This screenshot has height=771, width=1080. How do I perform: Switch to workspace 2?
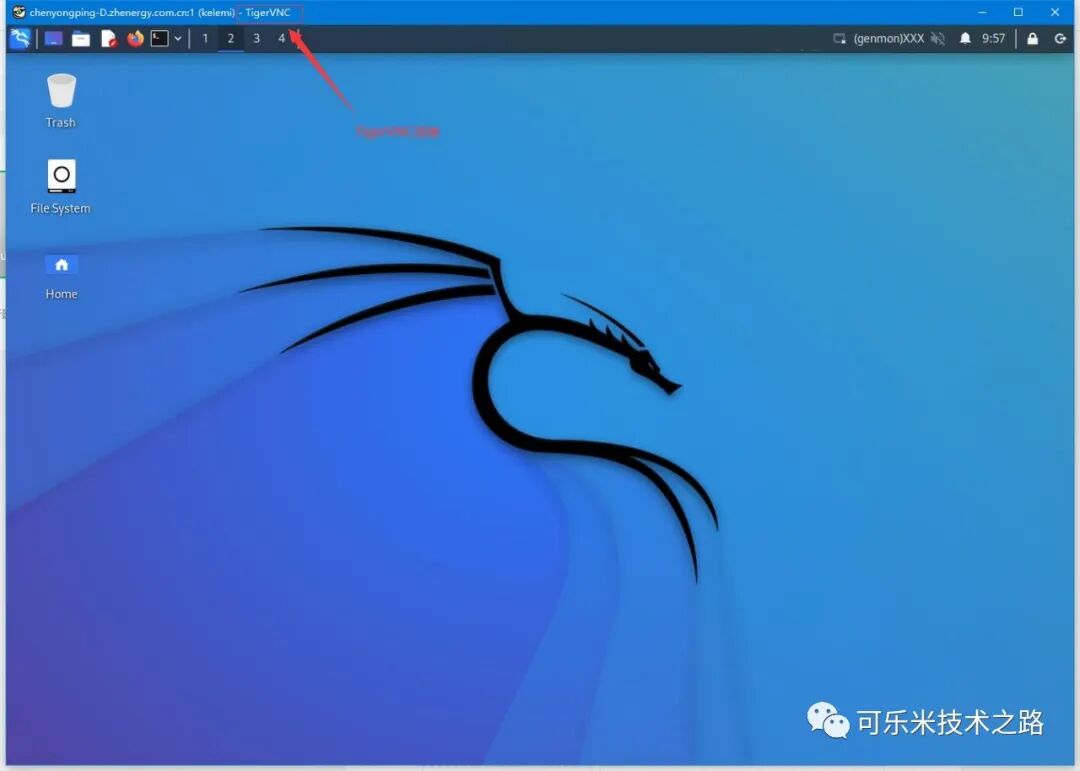click(231, 39)
